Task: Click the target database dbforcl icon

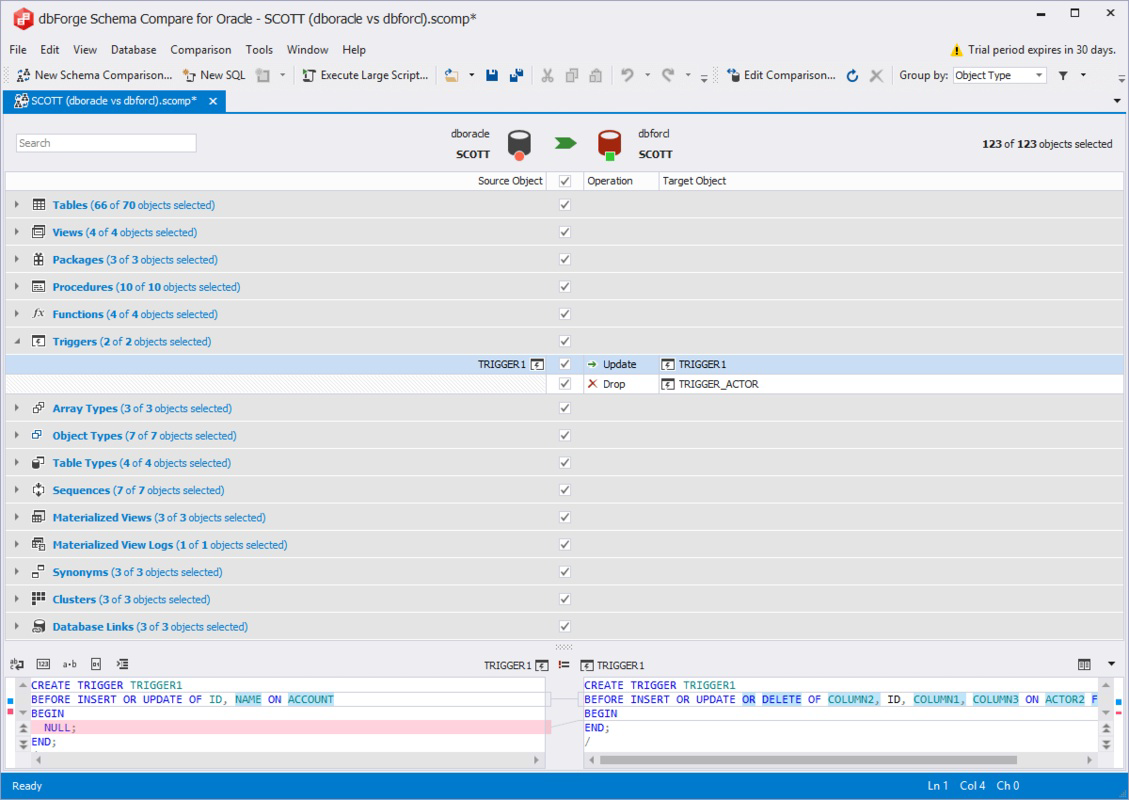Action: pos(609,144)
